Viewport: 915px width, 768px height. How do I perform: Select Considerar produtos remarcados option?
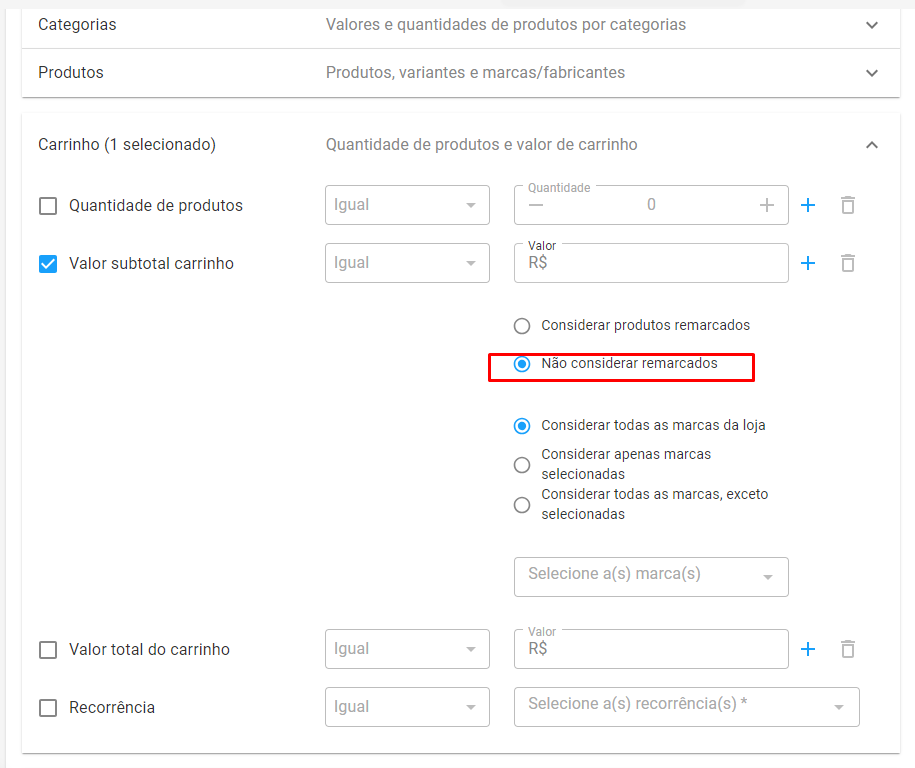click(522, 326)
